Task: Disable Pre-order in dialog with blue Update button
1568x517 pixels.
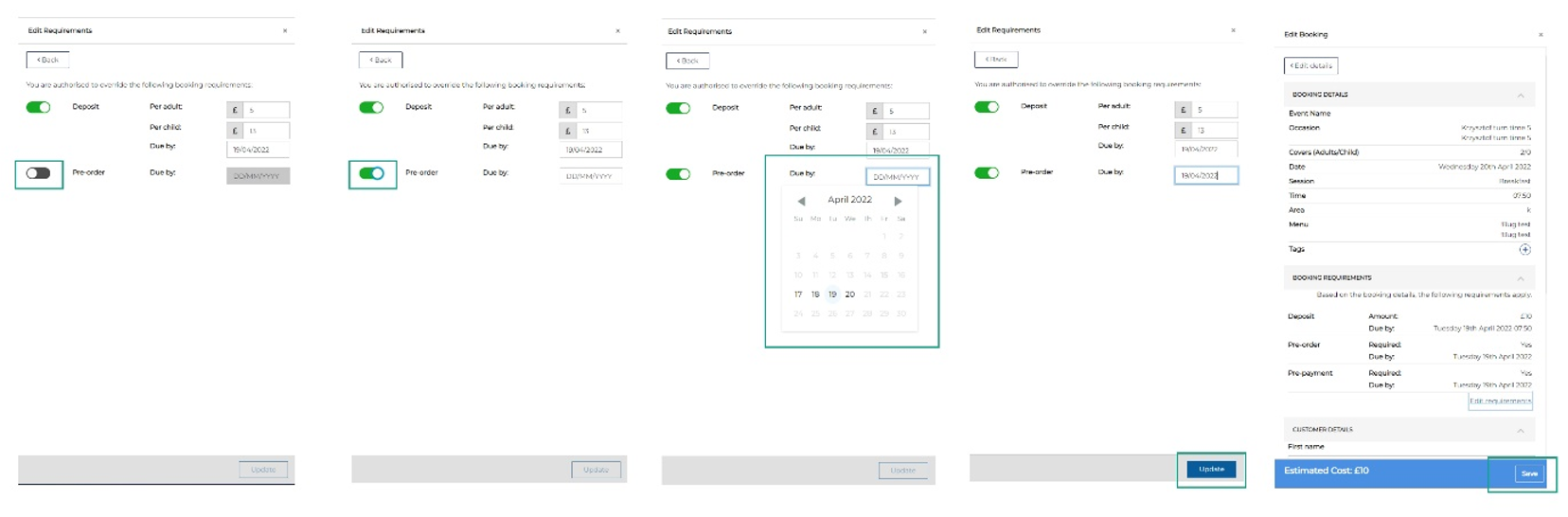Action: click(x=987, y=172)
